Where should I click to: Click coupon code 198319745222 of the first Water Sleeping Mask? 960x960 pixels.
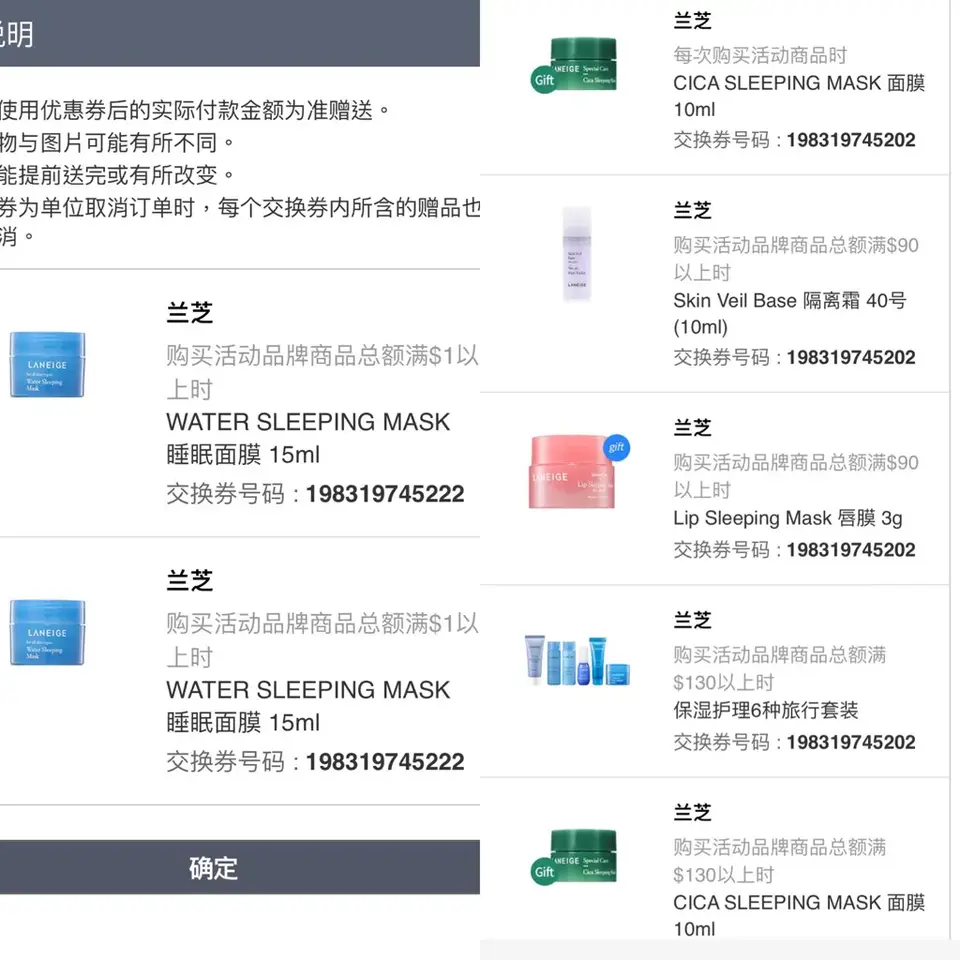point(385,494)
